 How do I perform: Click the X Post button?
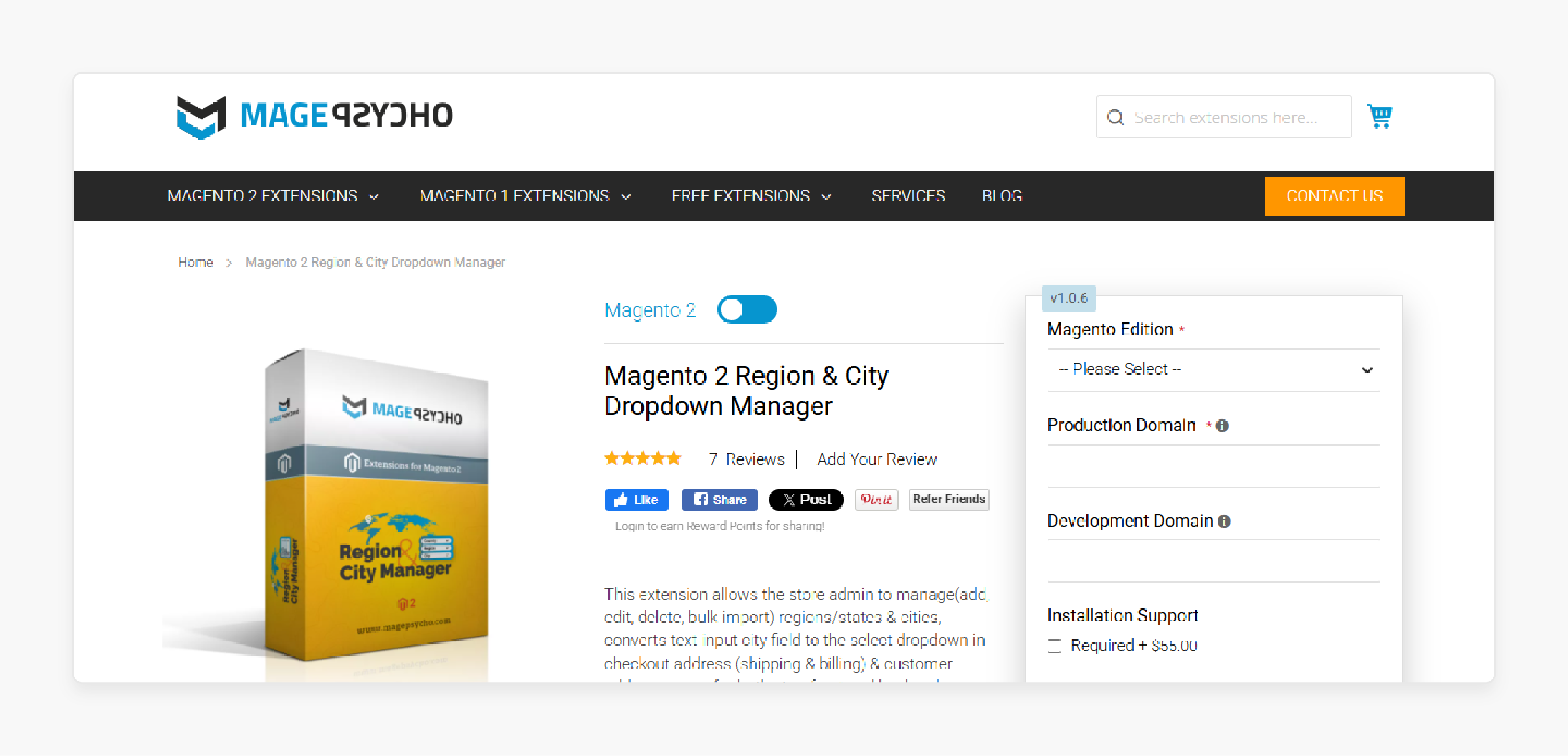(x=806, y=499)
